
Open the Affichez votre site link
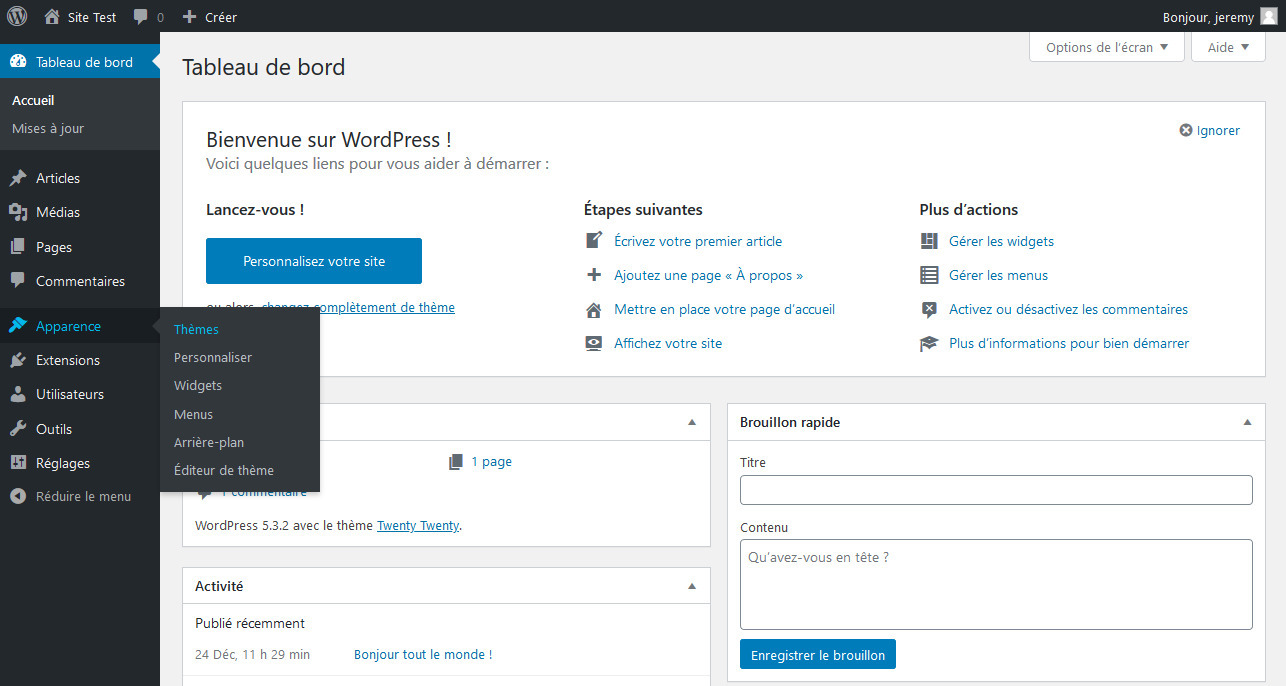coord(668,343)
